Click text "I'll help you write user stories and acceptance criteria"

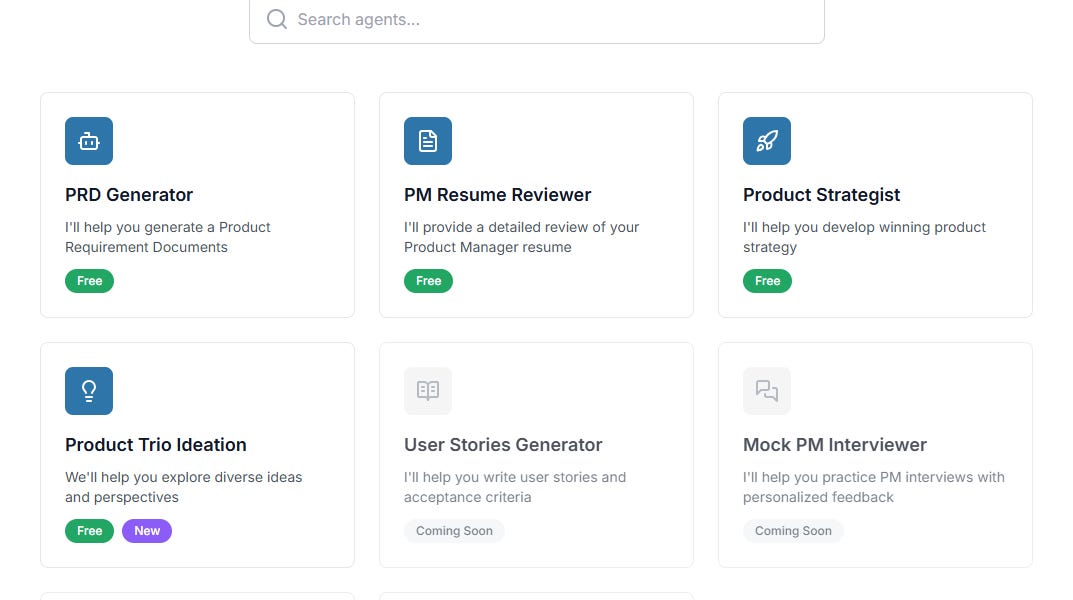point(515,487)
